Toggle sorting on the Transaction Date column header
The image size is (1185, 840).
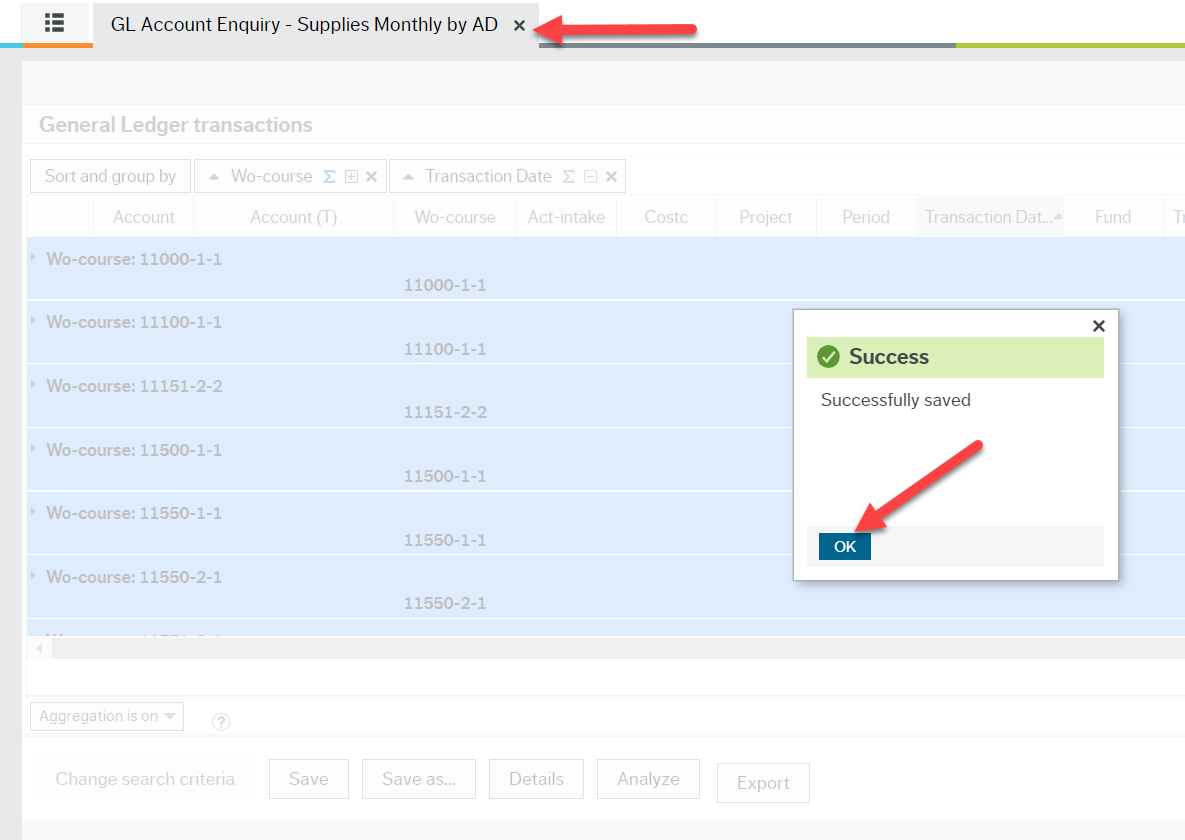[989, 216]
